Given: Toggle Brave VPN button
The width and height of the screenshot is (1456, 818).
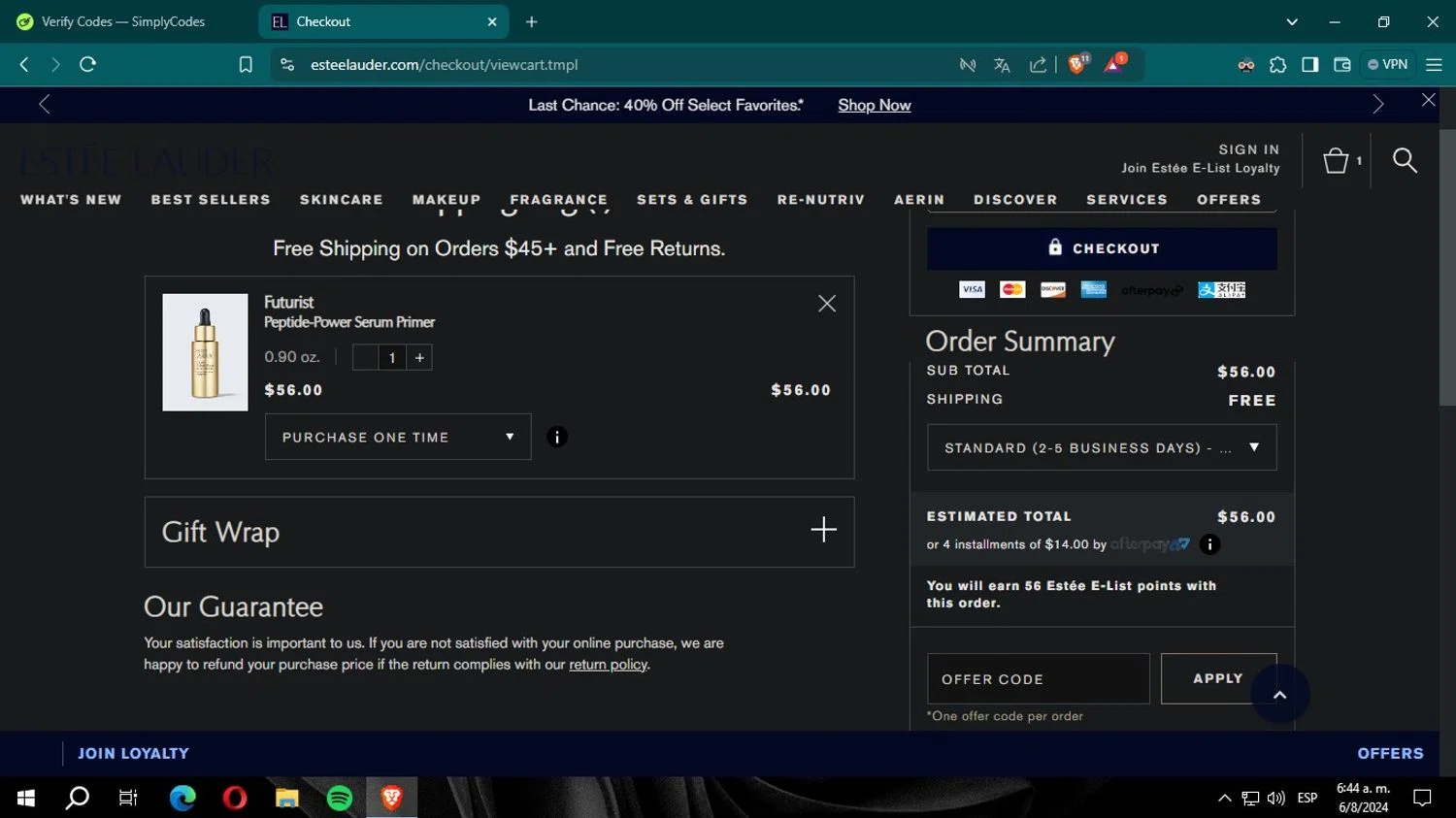Looking at the screenshot, I should (1387, 64).
